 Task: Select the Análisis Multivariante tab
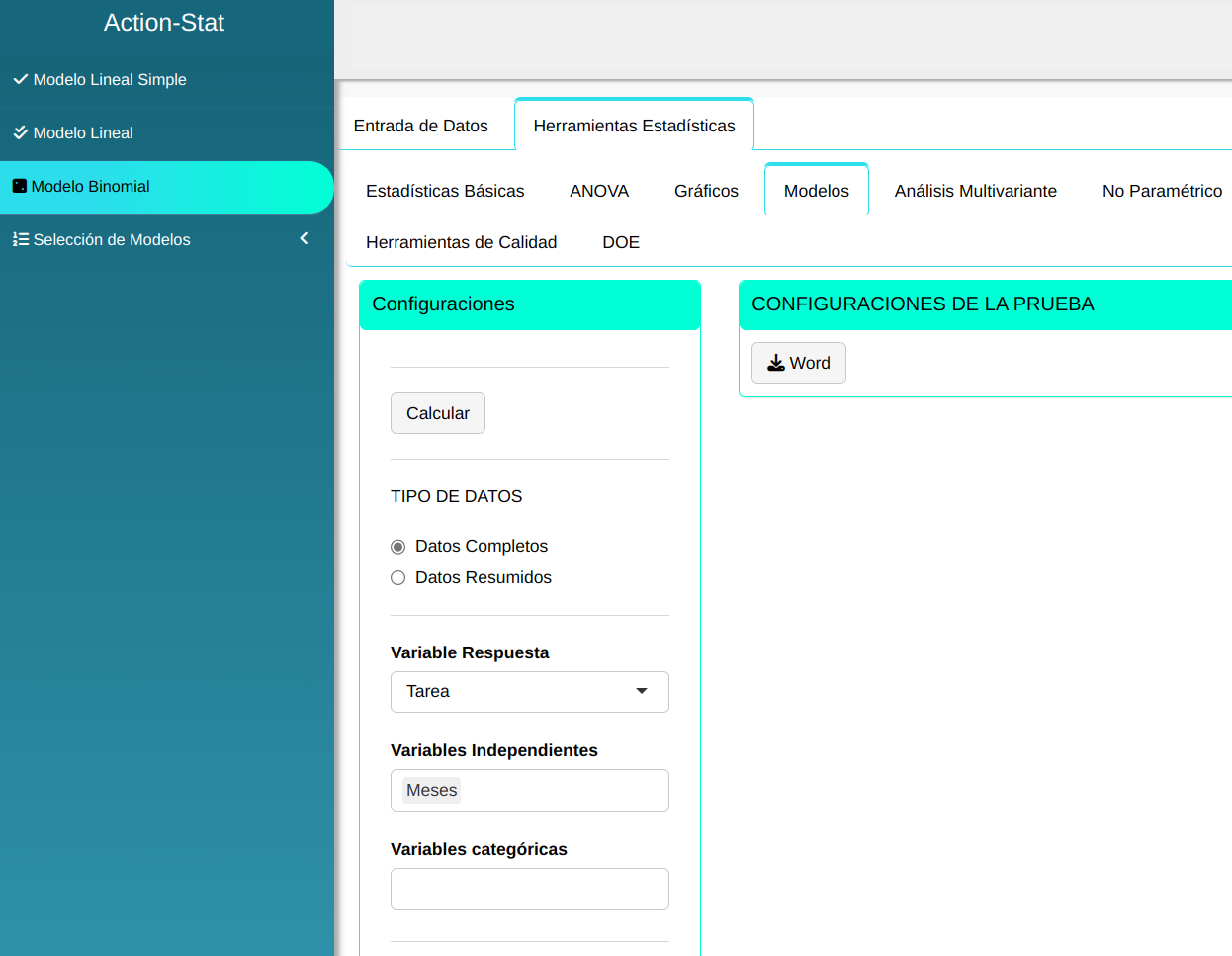pos(975,191)
